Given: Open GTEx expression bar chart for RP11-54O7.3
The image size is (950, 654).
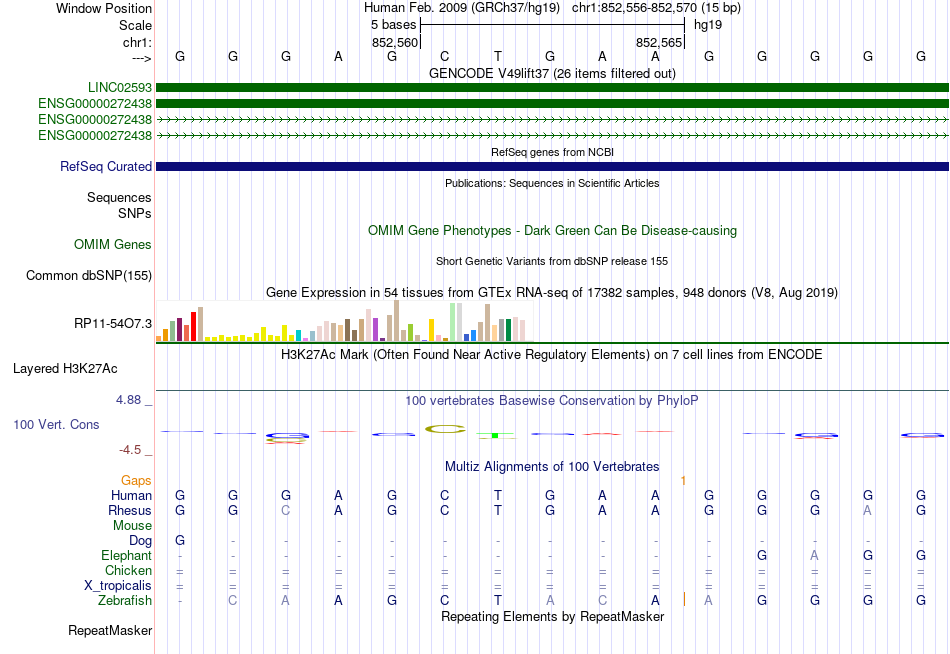Looking at the screenshot, I should tap(344, 321).
